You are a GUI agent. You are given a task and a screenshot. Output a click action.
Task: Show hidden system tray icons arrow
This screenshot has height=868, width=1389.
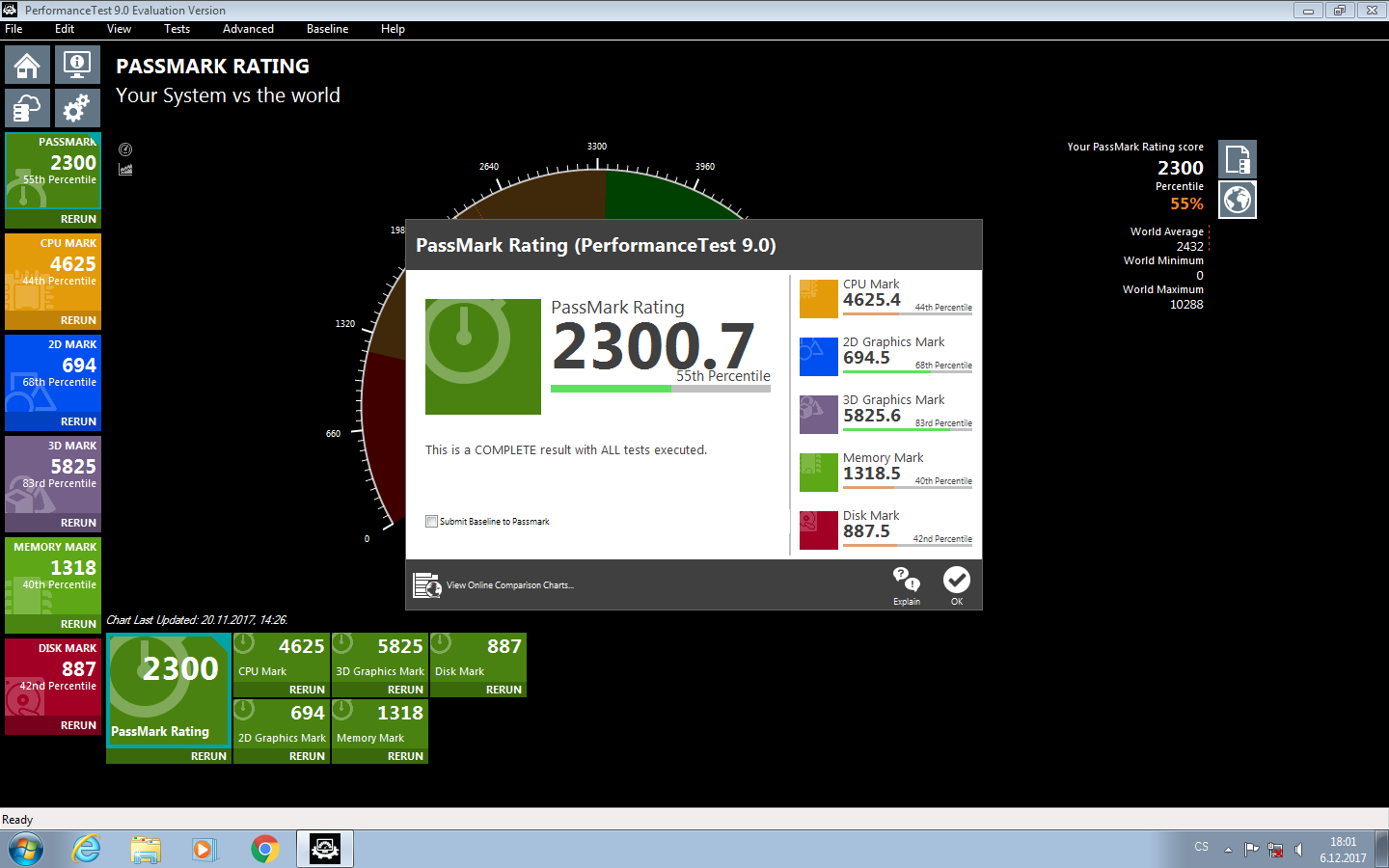(1228, 850)
